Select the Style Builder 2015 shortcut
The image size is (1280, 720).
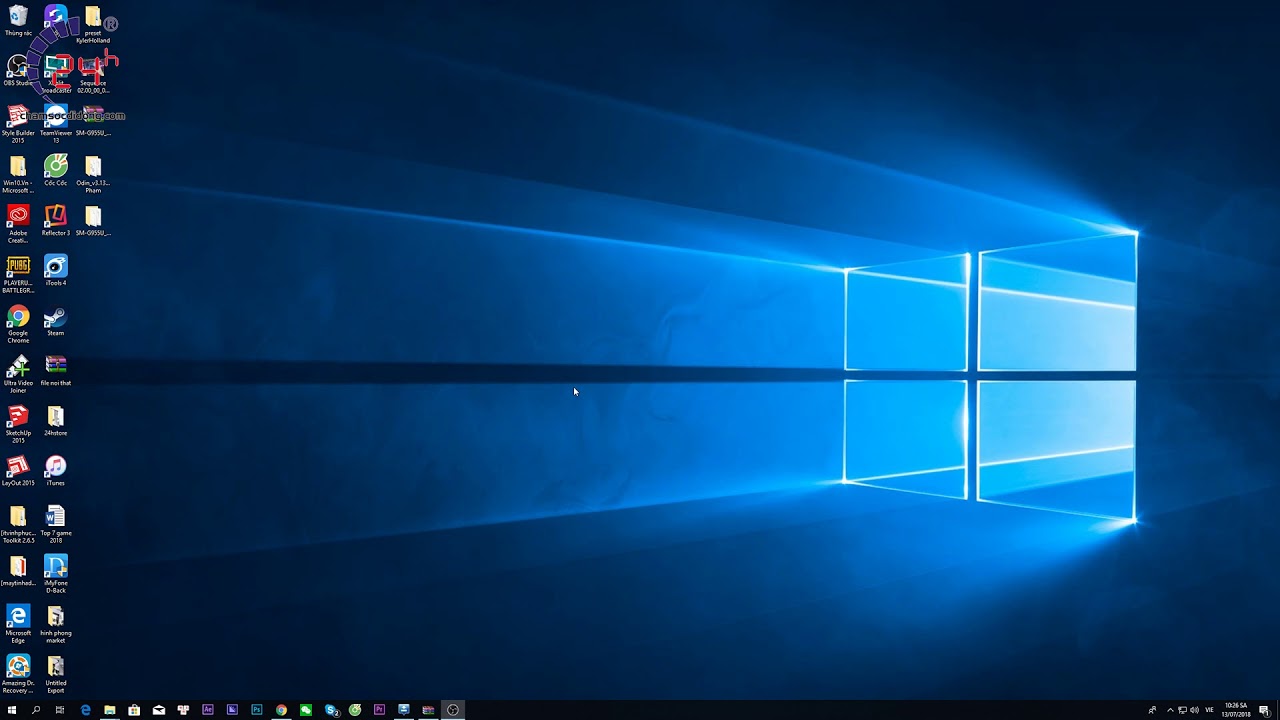pyautogui.click(x=18, y=125)
